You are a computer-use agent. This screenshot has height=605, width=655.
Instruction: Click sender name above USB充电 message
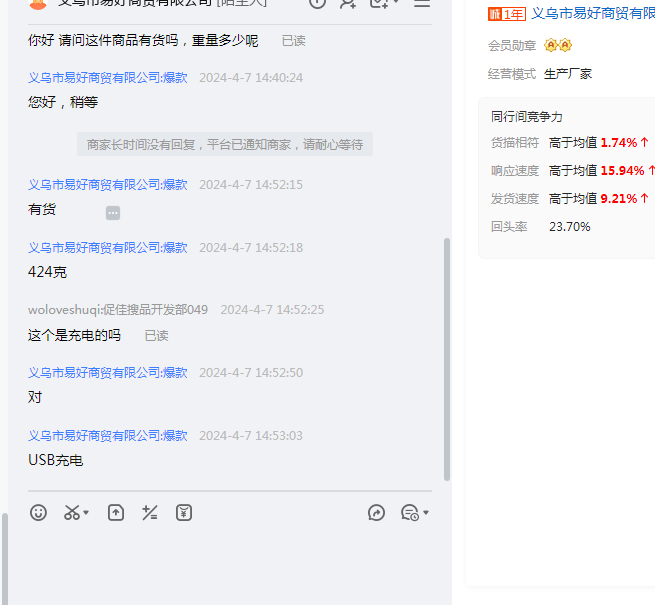[x=107, y=436]
